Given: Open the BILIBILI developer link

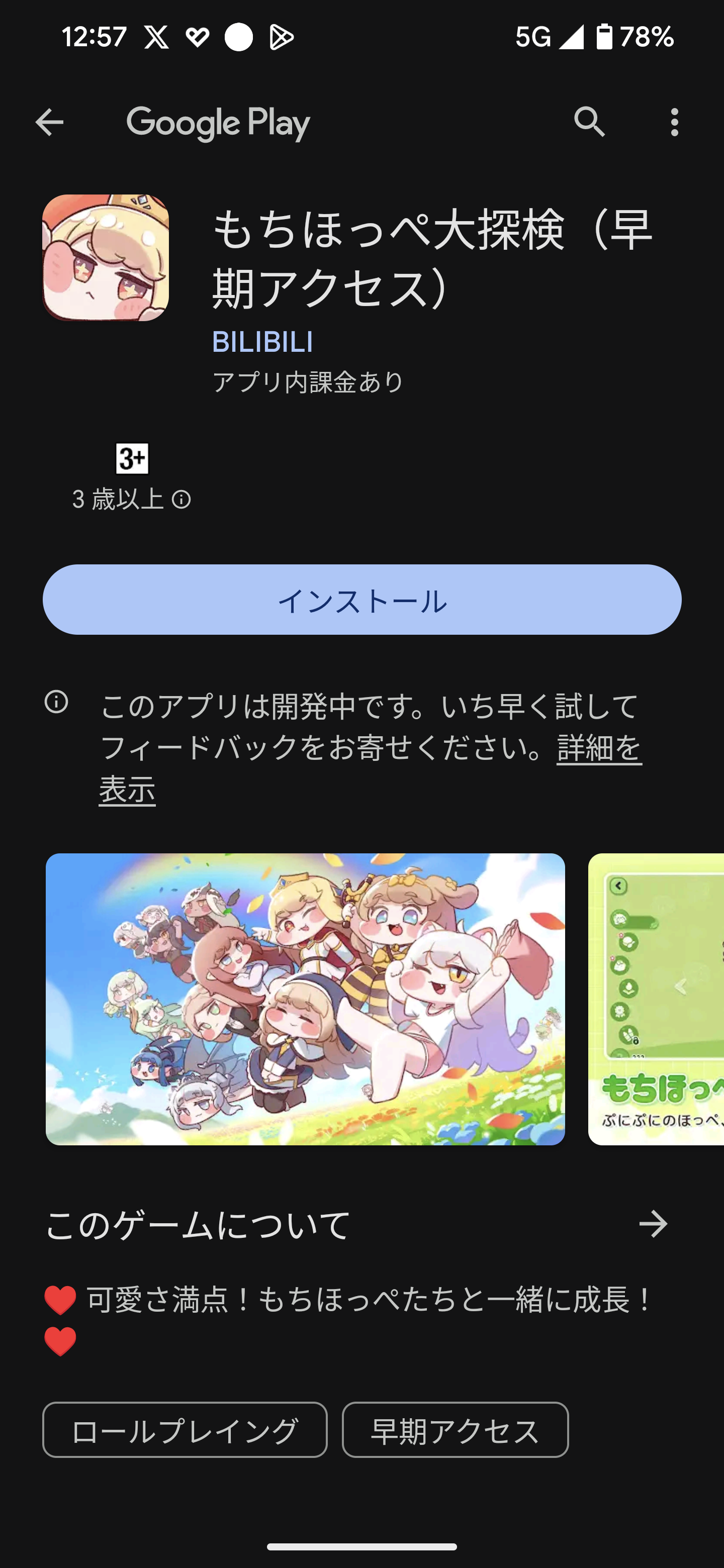Looking at the screenshot, I should coord(262,341).
